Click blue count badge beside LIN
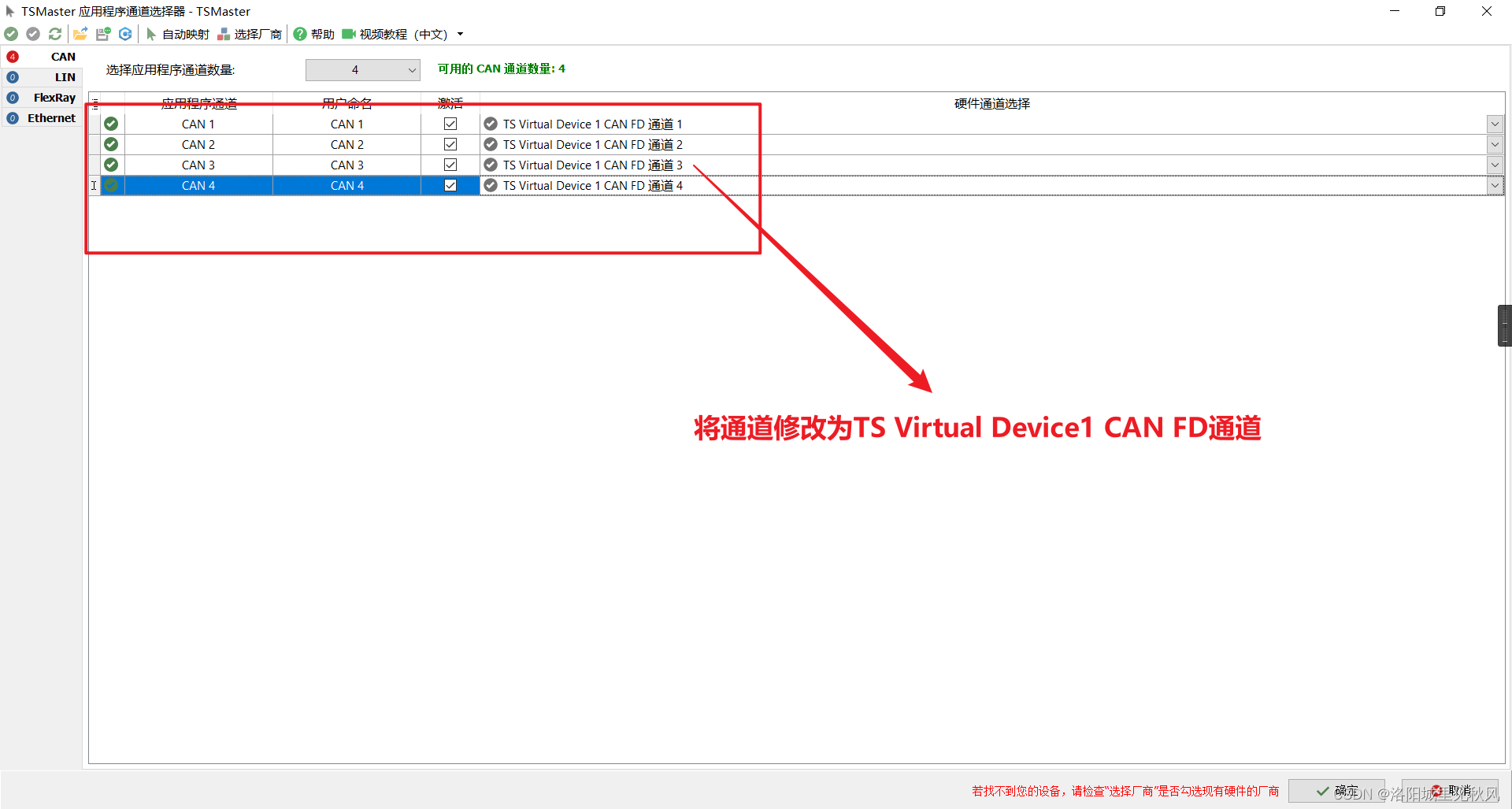 13,77
